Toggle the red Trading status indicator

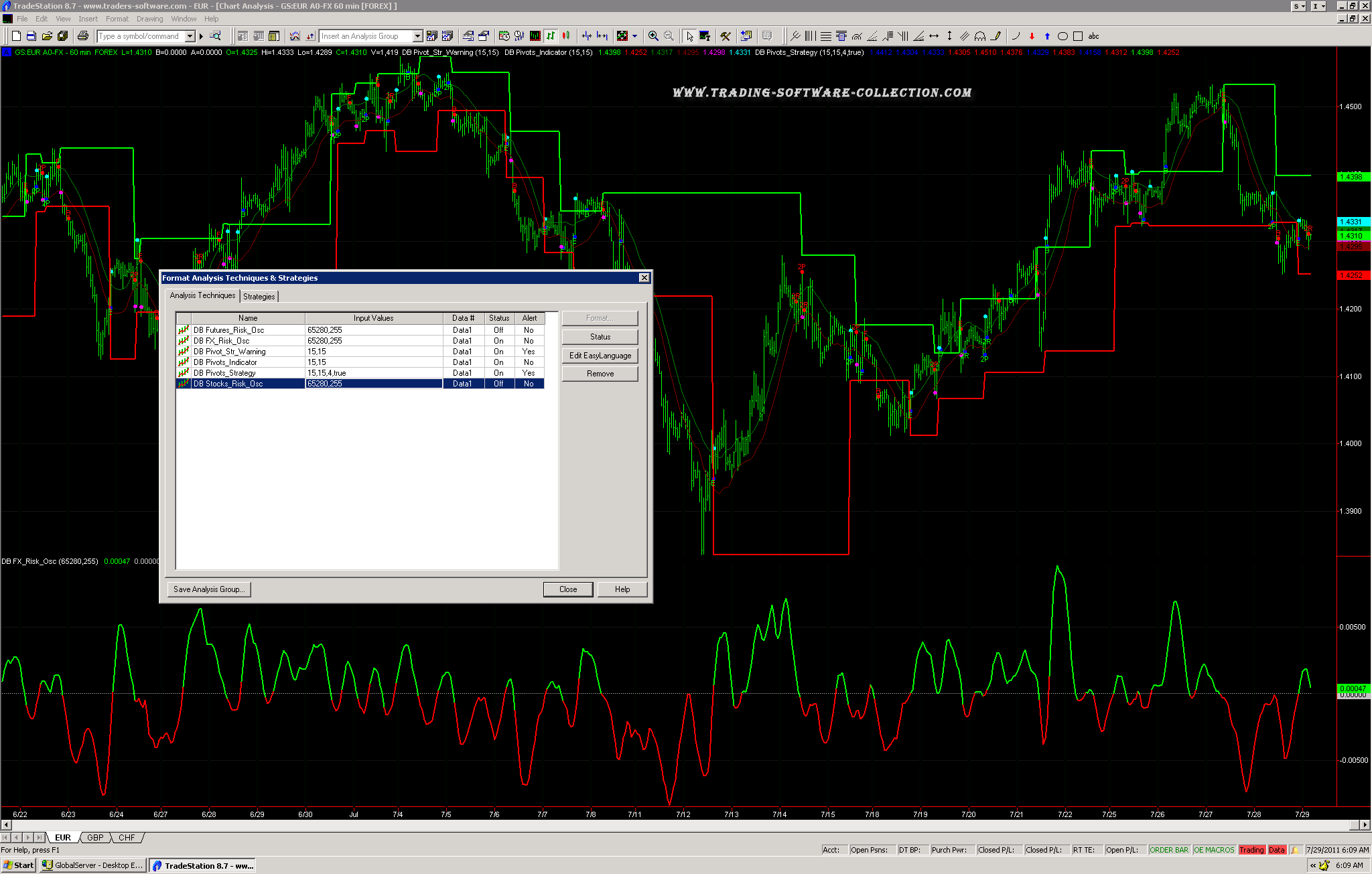click(1251, 850)
